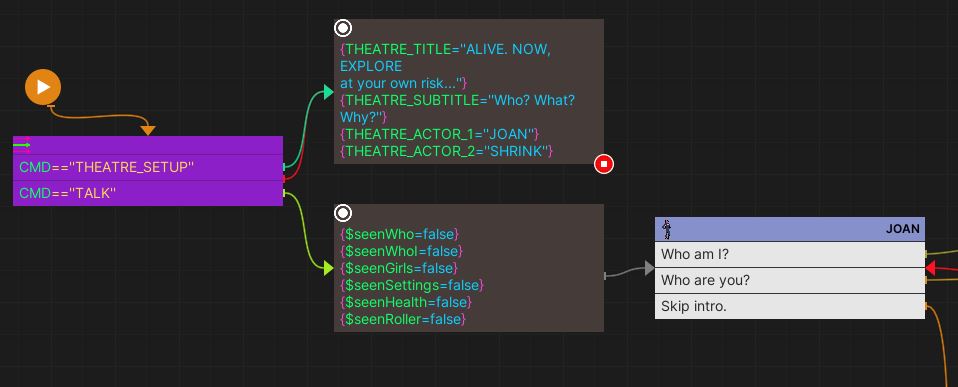Choose the "Skip intro." dialogue option
958x387 pixels.
789,306
